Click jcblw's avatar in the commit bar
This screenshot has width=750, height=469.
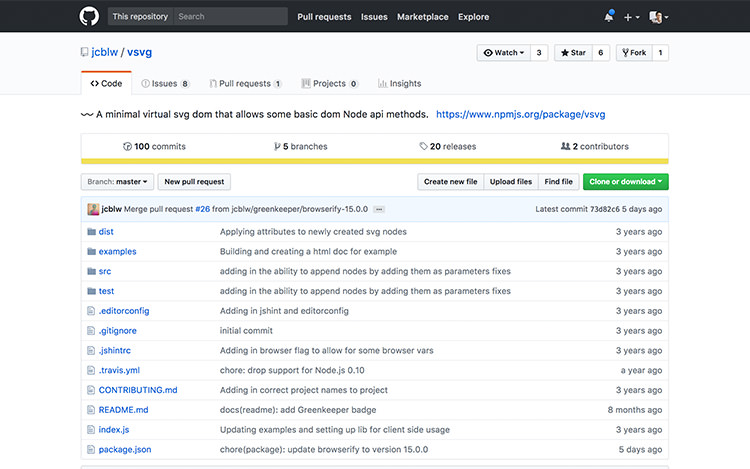(x=93, y=209)
